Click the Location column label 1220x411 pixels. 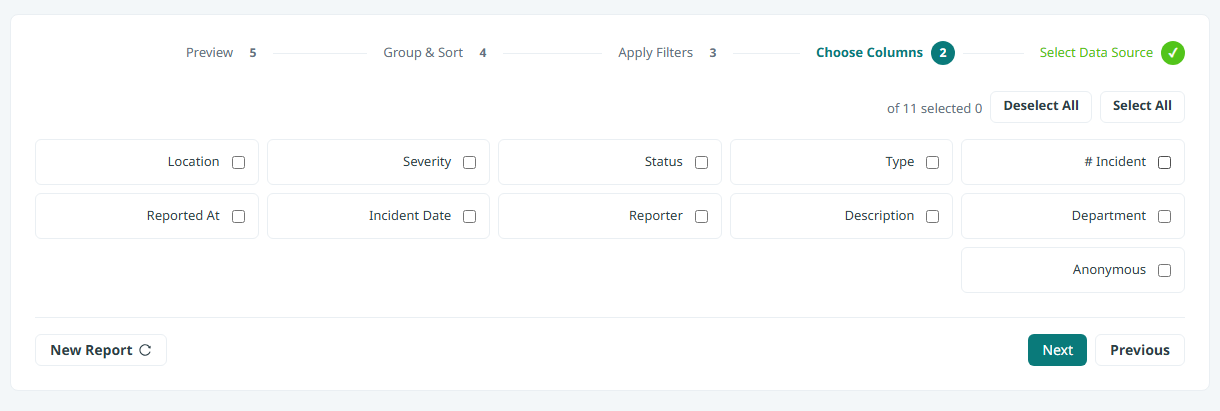[x=194, y=162]
